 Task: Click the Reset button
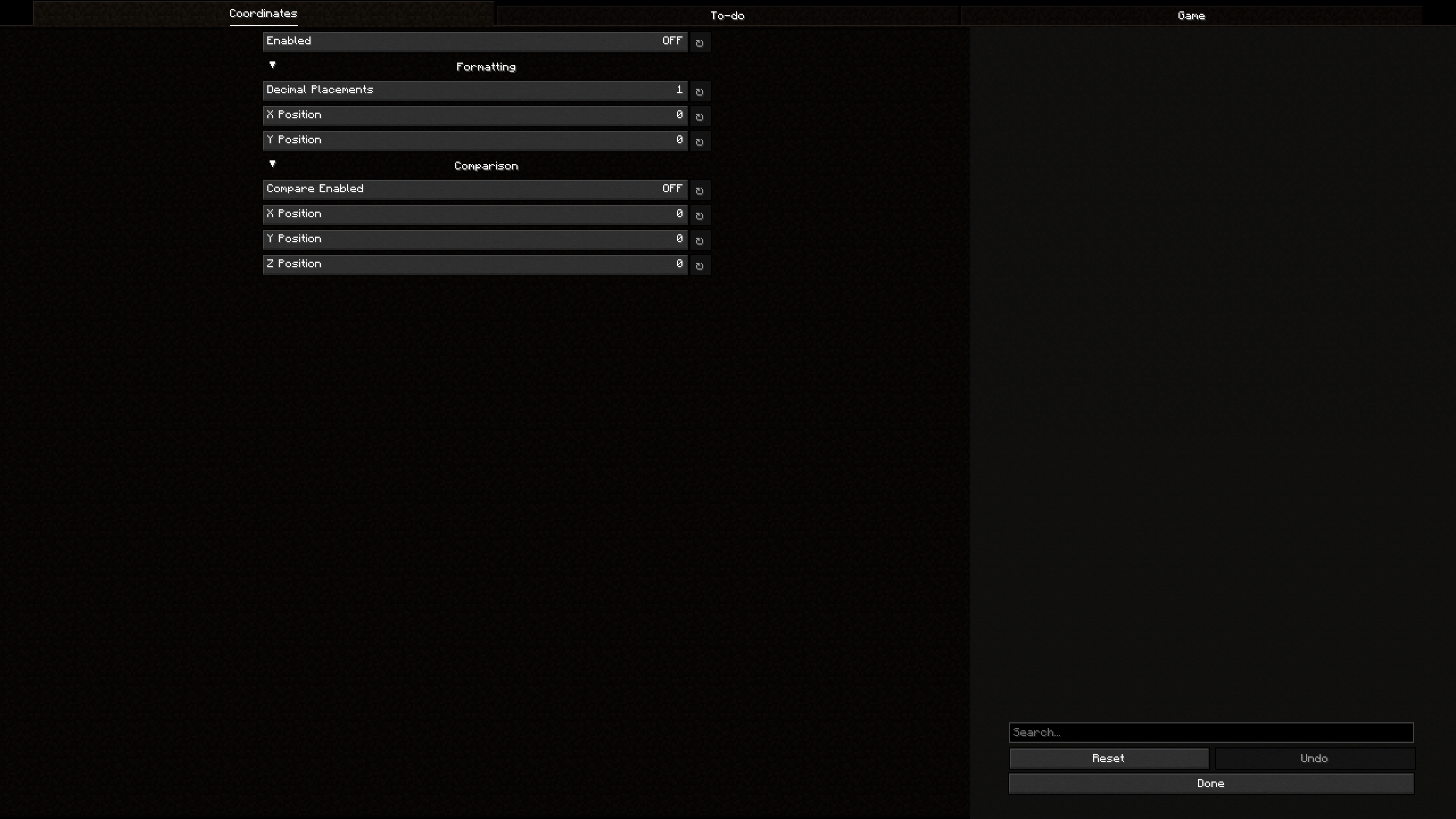pyautogui.click(x=1108, y=758)
